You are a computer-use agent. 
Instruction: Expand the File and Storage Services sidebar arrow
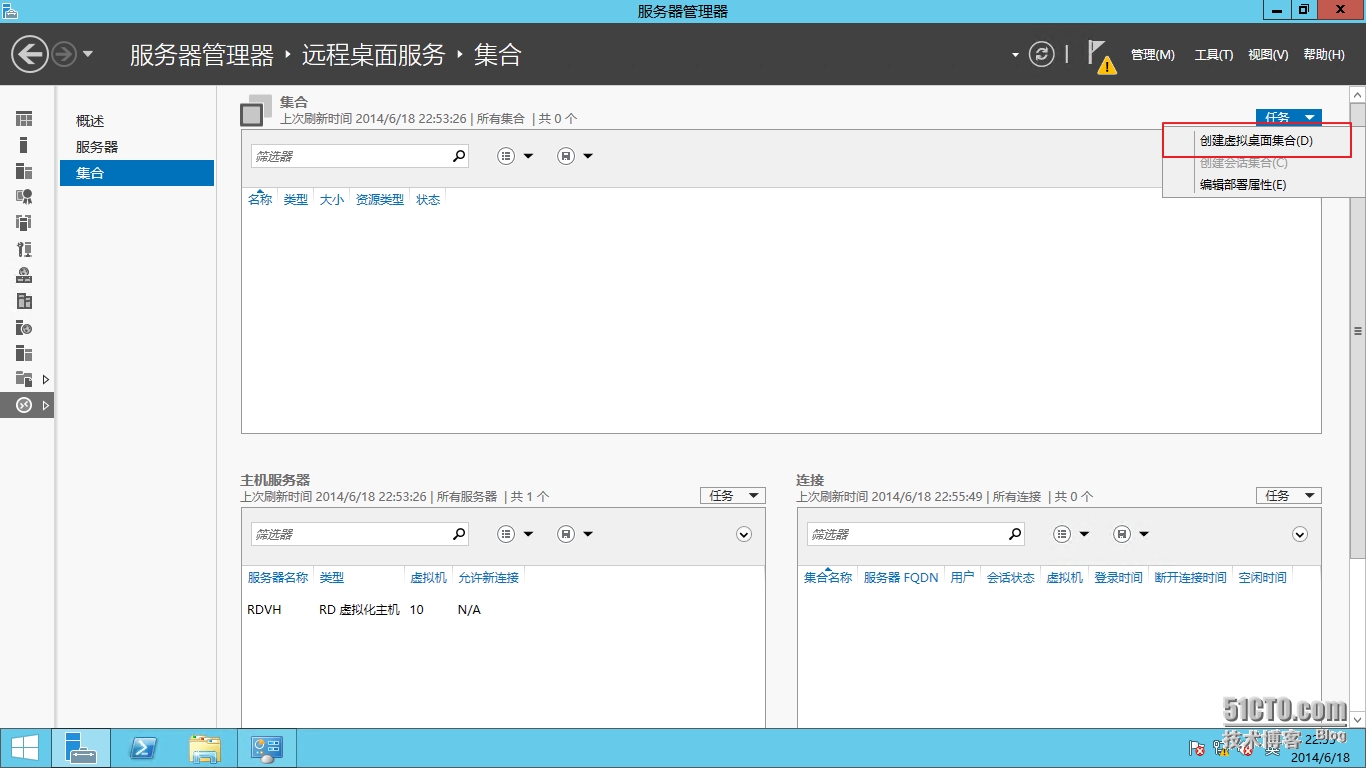click(x=45, y=379)
